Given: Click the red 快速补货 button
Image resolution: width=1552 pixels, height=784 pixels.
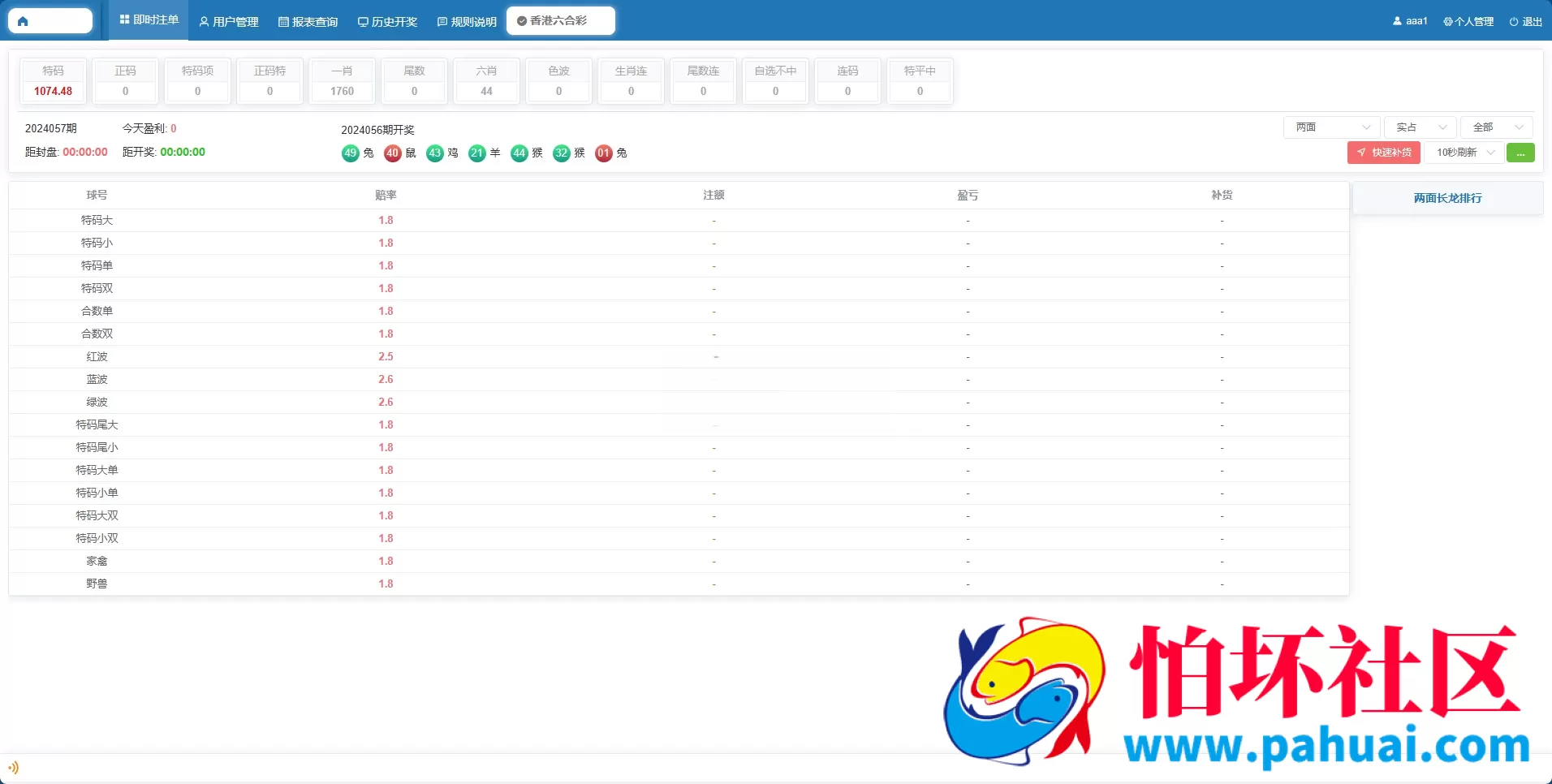Looking at the screenshot, I should [x=1384, y=153].
